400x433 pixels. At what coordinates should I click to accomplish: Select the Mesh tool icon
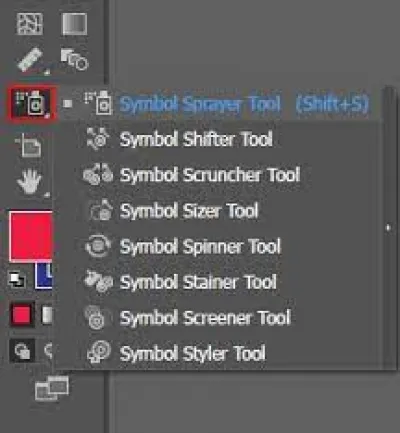click(x=30, y=24)
